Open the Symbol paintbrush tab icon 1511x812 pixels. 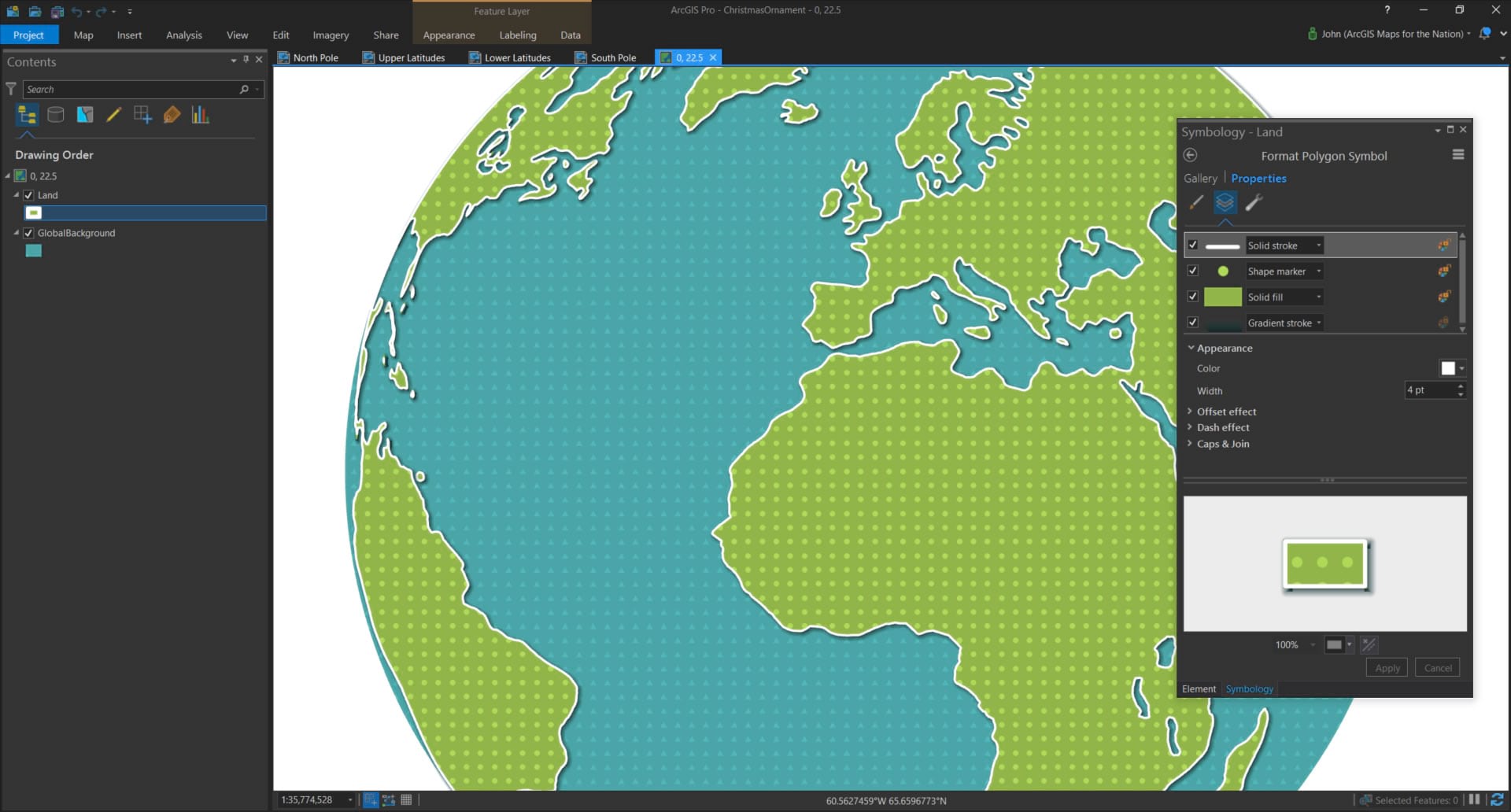[1196, 202]
